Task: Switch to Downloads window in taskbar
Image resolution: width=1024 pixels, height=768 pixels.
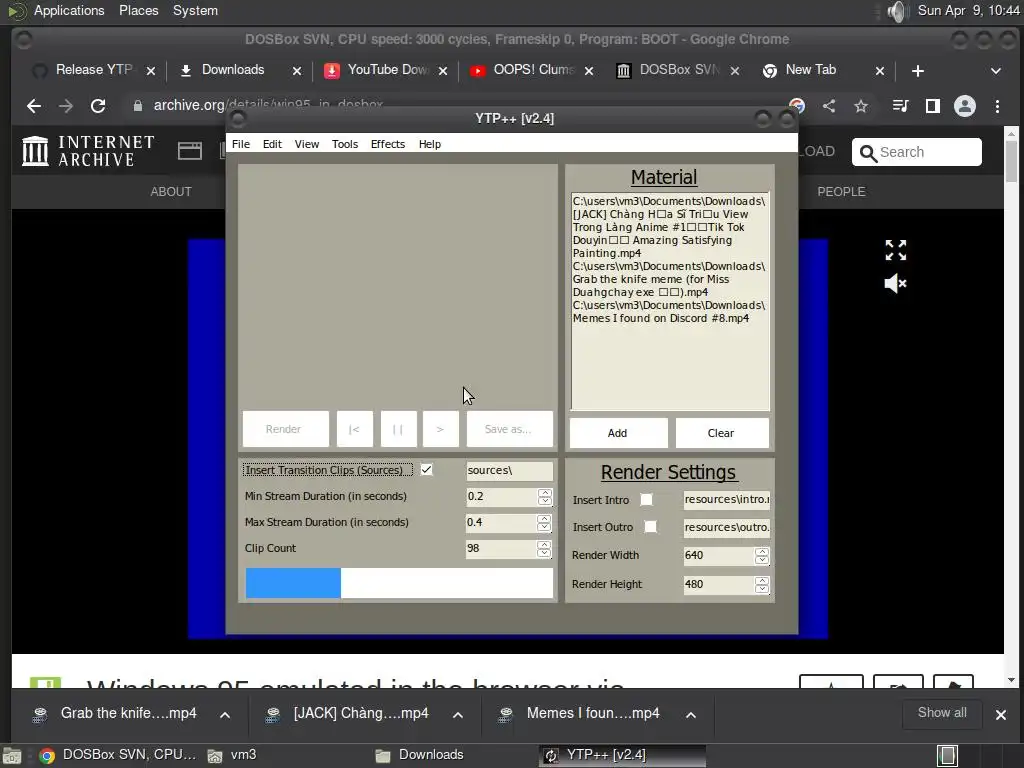Action: tap(420, 755)
